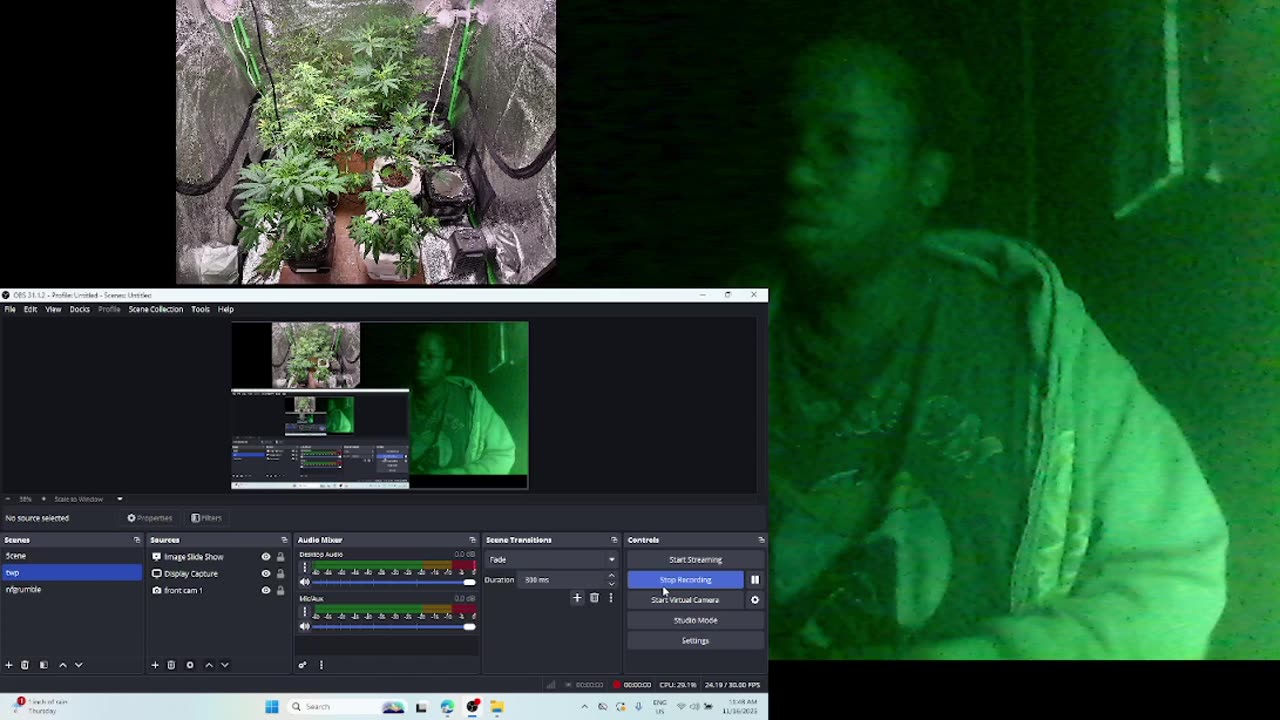Pop out the Sources dock
The image size is (1280, 720).
point(284,540)
